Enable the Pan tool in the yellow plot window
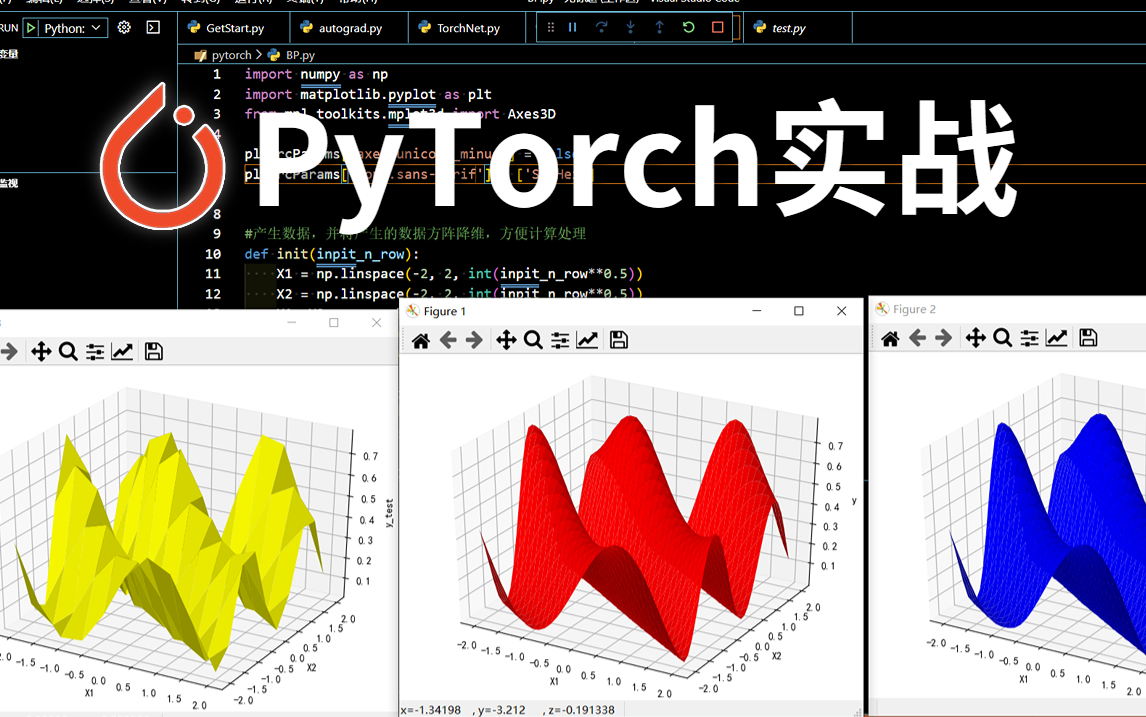 click(x=41, y=352)
